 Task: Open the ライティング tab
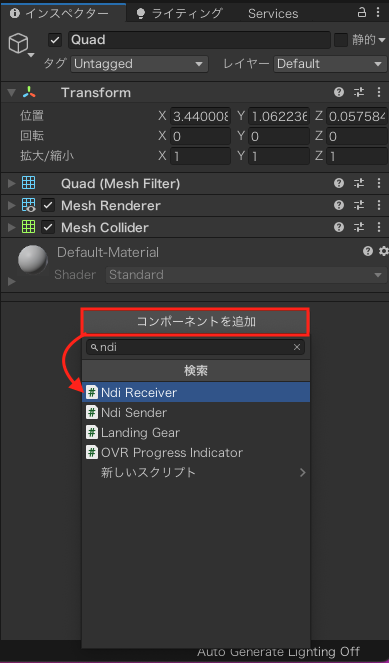179,13
